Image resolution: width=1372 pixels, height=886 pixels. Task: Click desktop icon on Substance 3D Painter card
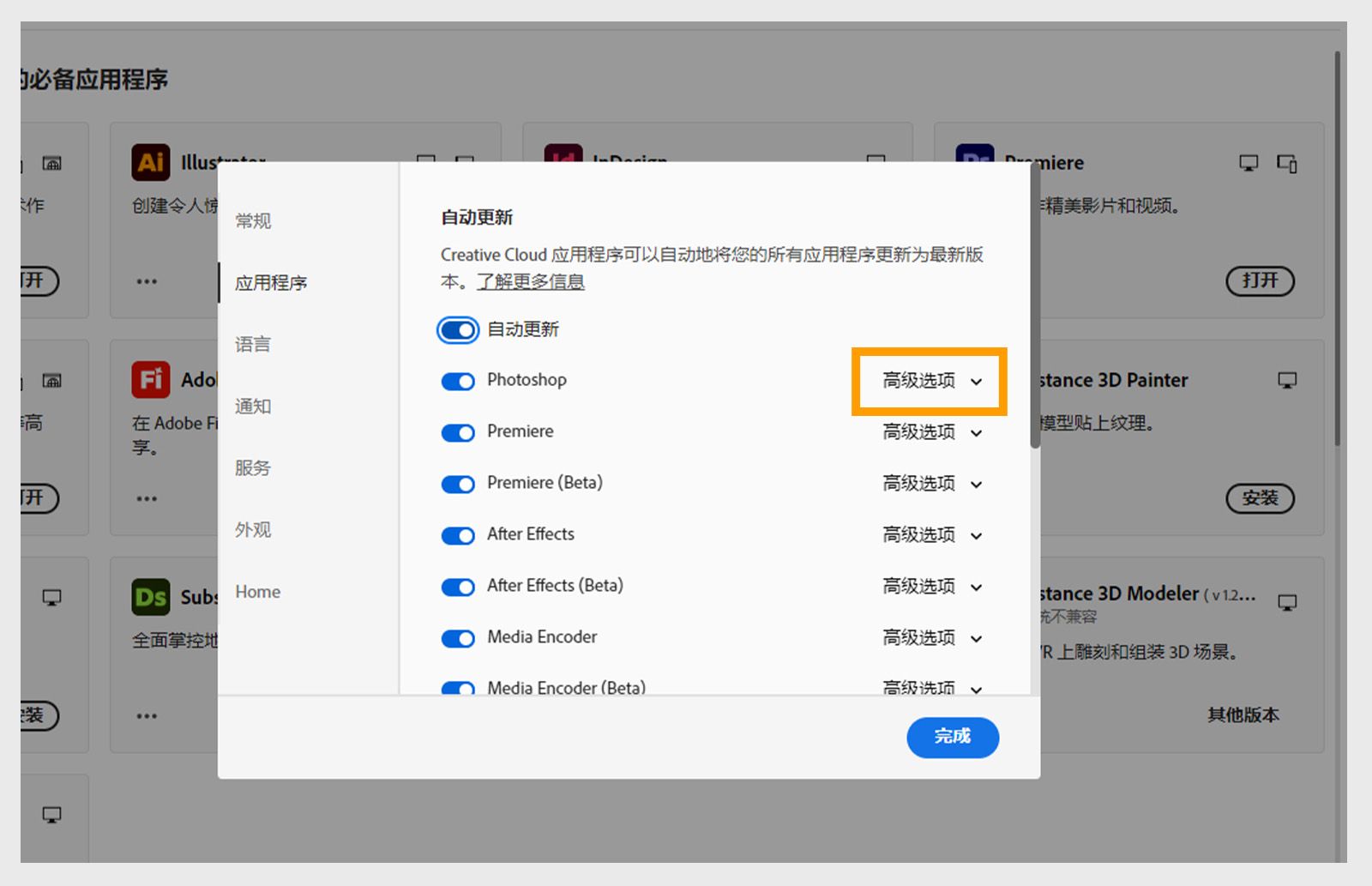pyautogui.click(x=1287, y=380)
